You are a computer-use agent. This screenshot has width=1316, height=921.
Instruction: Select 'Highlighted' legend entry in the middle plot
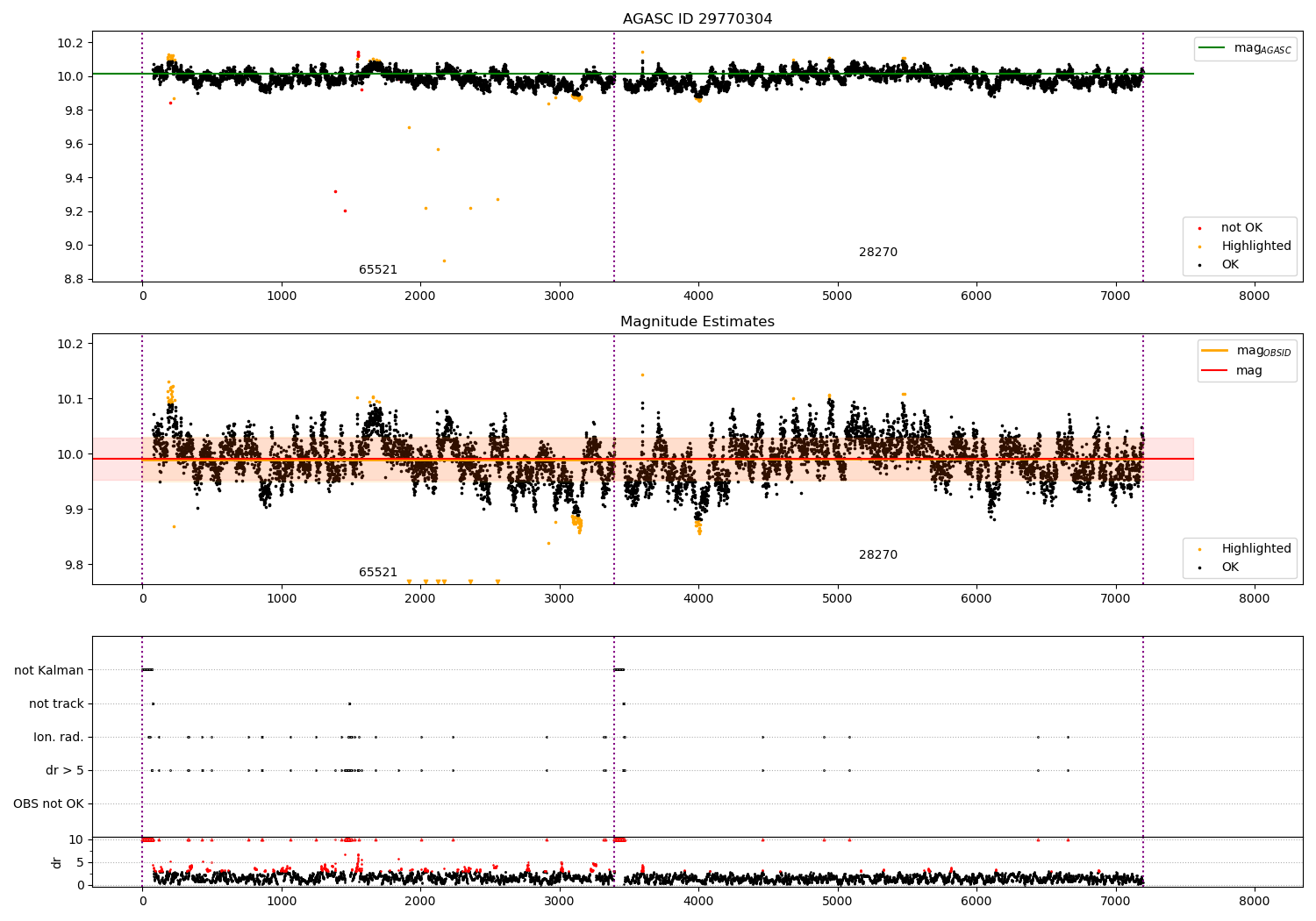coord(1256,549)
